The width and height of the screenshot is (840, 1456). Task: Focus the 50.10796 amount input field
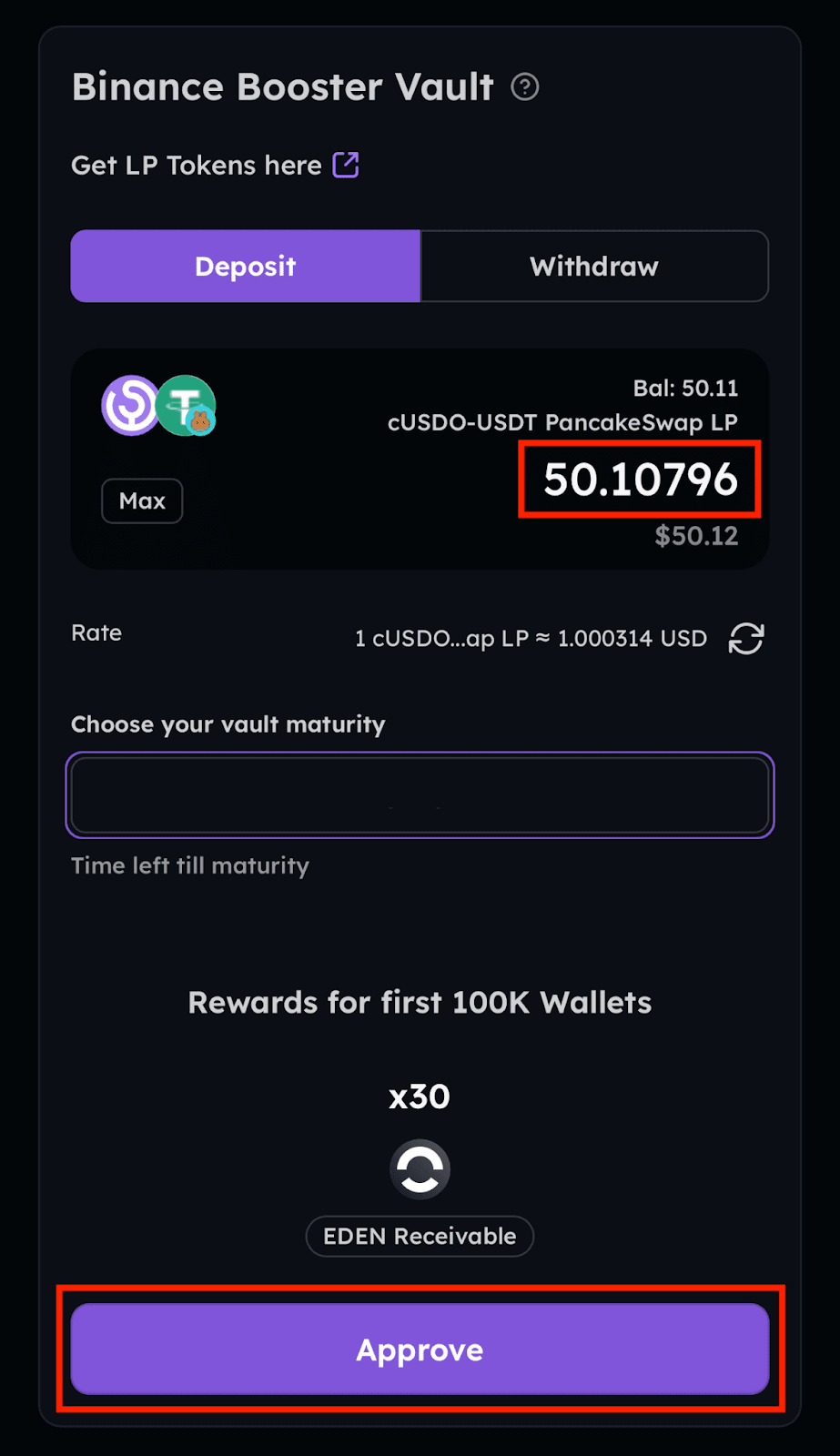pos(641,480)
